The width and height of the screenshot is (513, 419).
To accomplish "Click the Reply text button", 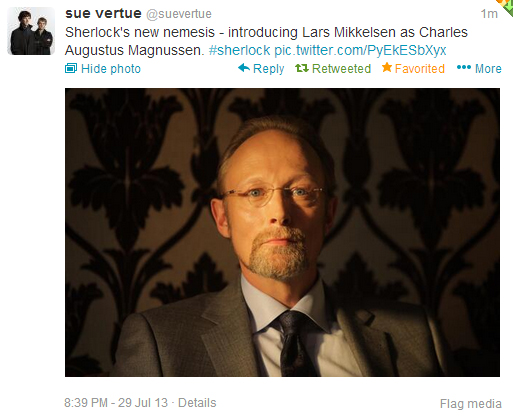I will coord(268,69).
